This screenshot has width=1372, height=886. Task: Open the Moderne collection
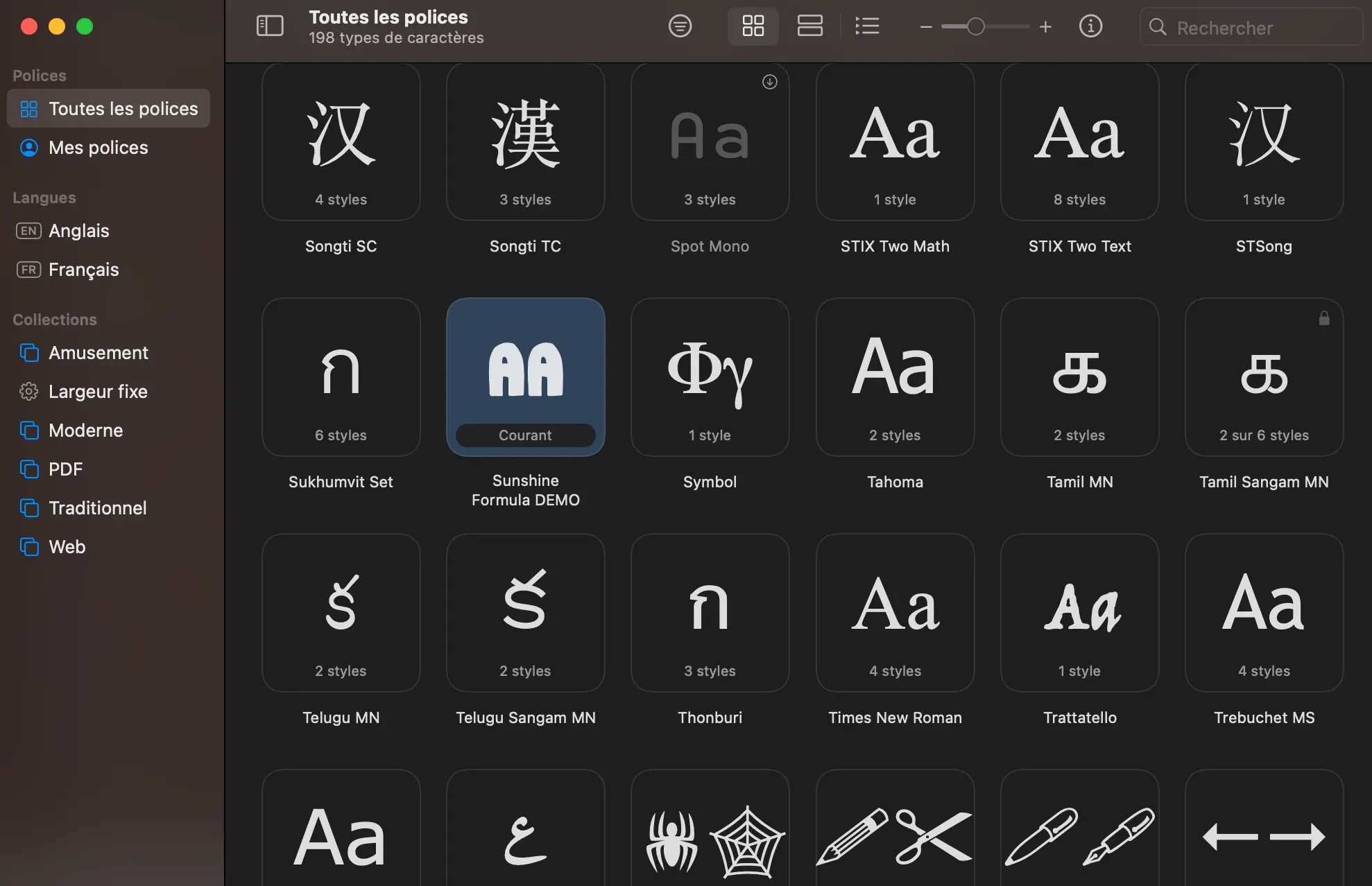pos(108,431)
